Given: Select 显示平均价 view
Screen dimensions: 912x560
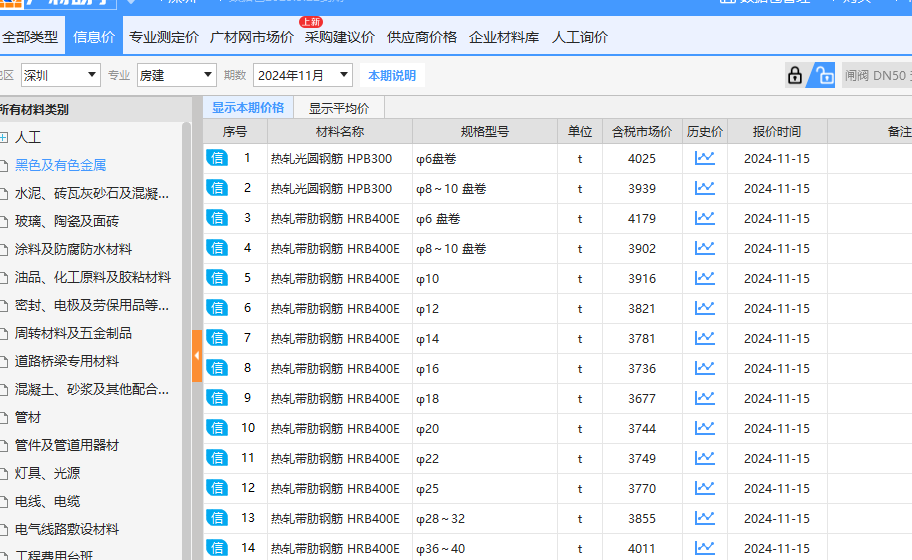Looking at the screenshot, I should (x=339, y=108).
